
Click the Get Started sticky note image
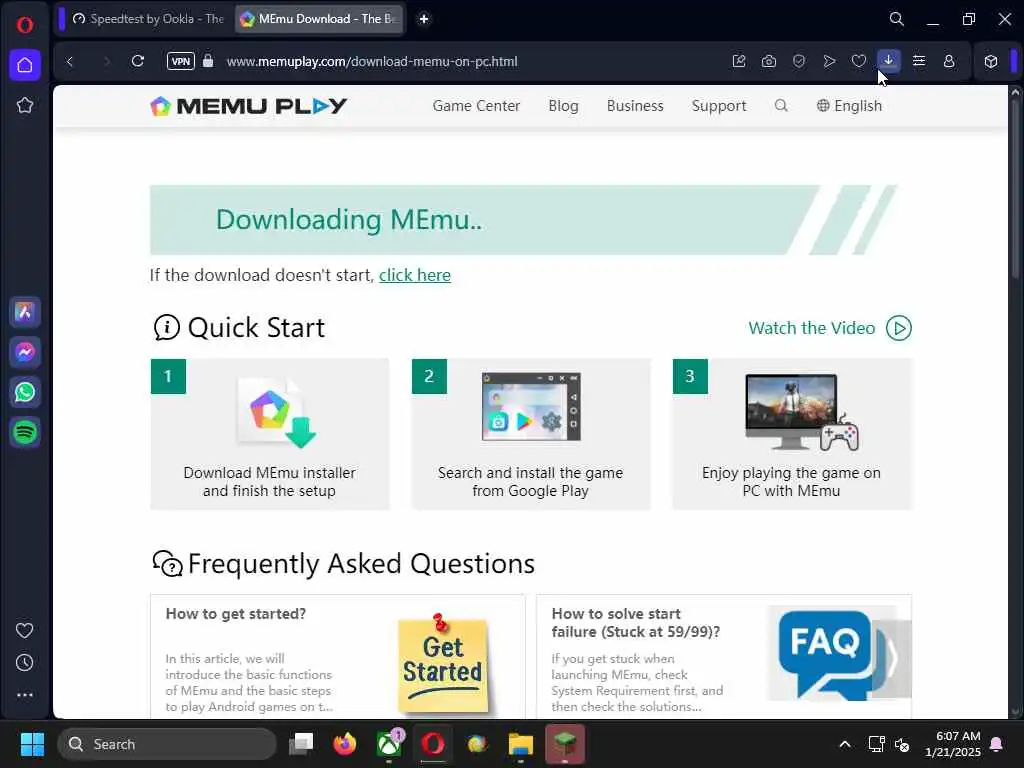click(x=443, y=663)
